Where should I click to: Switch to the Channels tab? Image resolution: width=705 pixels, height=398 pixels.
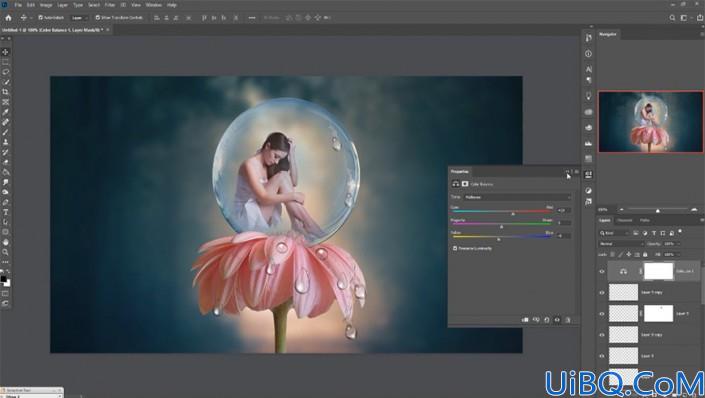[624, 220]
